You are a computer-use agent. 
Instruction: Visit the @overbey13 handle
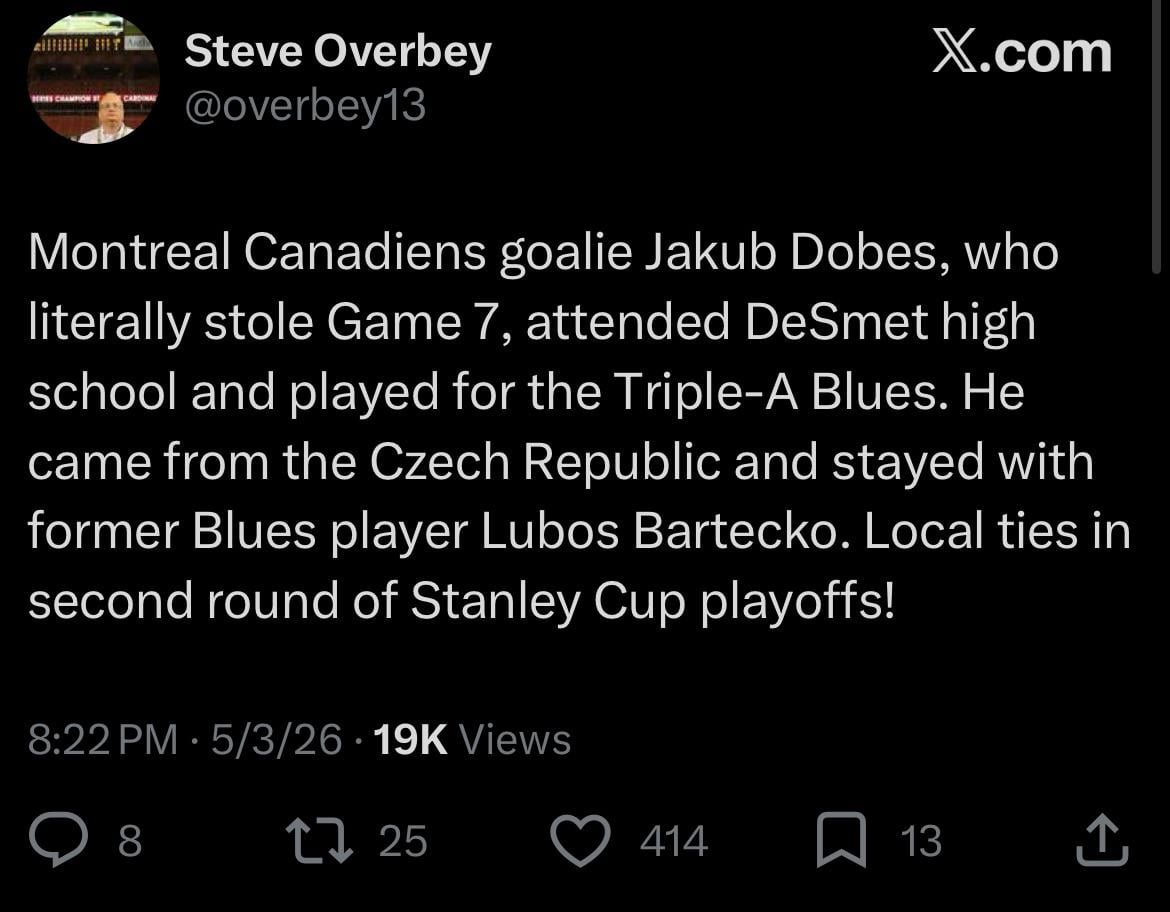(305, 105)
